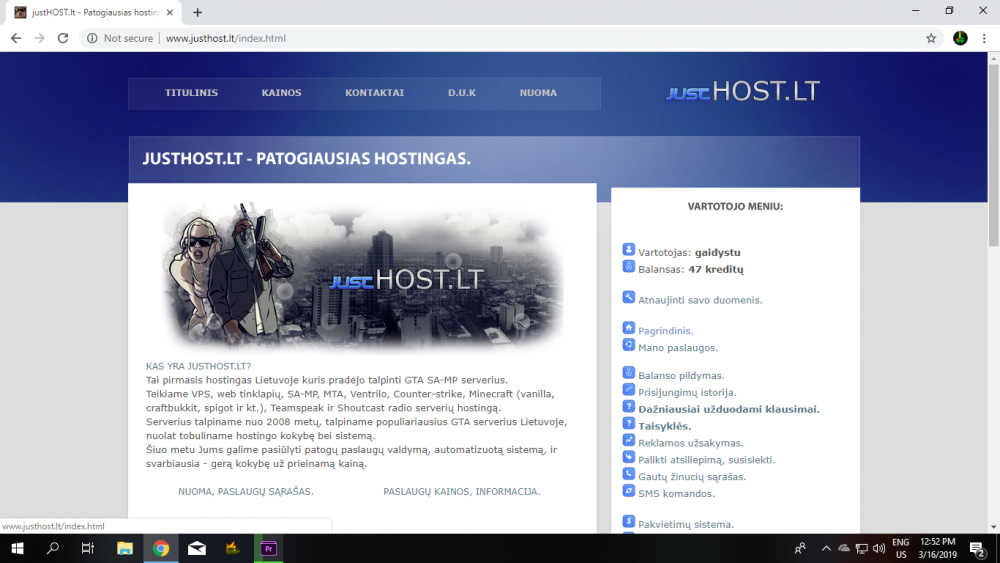Open the TITULINIS menu item
The image size is (1000, 563).
click(x=191, y=93)
